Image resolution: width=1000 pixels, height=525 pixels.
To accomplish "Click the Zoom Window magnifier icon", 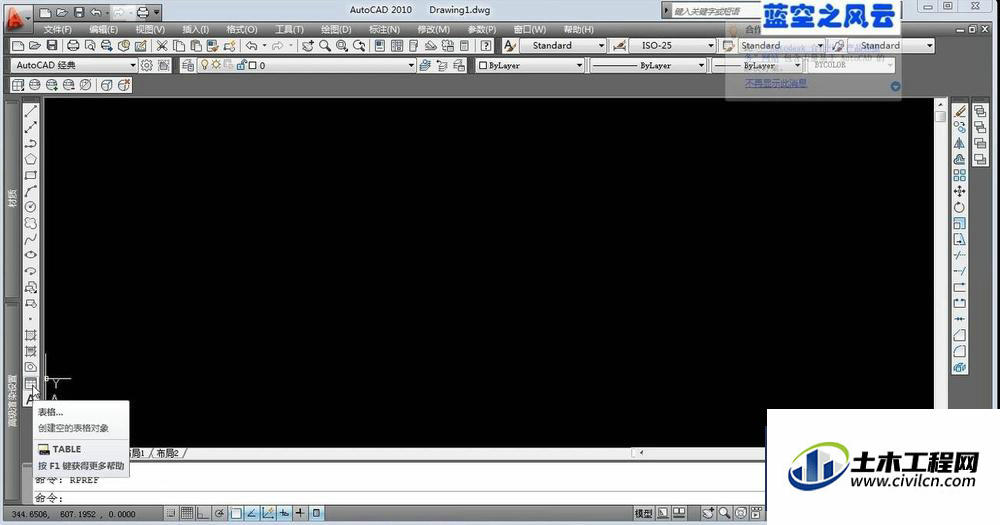I will coord(342,46).
